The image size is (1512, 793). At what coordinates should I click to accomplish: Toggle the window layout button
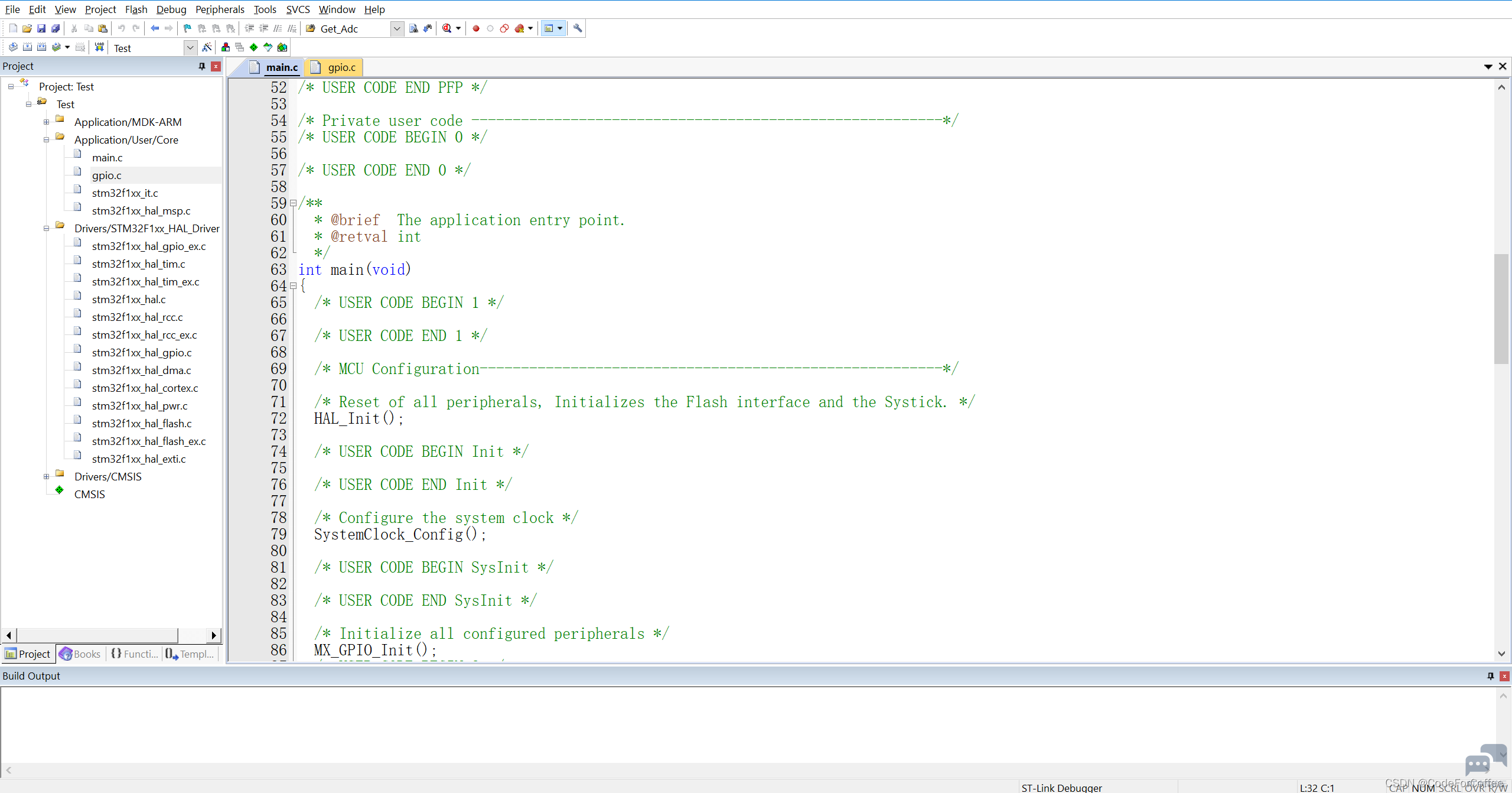click(x=549, y=28)
